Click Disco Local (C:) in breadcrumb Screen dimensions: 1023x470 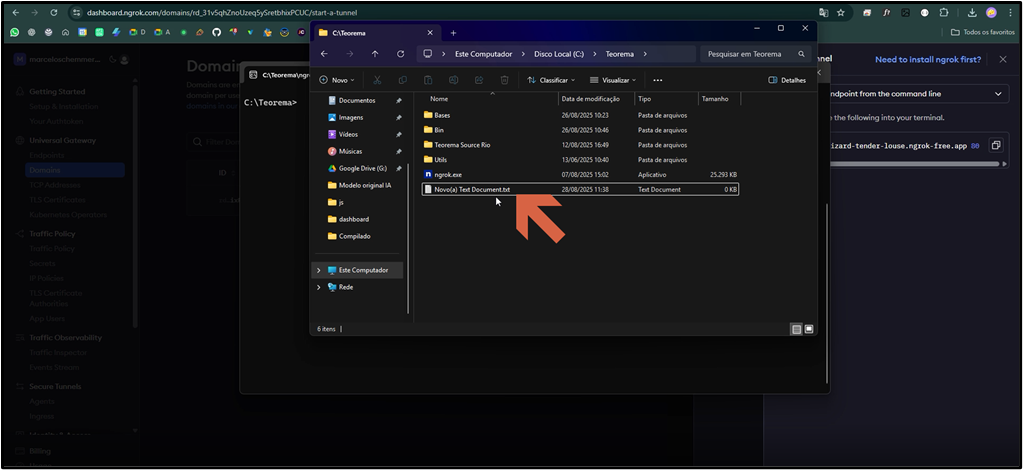point(559,54)
